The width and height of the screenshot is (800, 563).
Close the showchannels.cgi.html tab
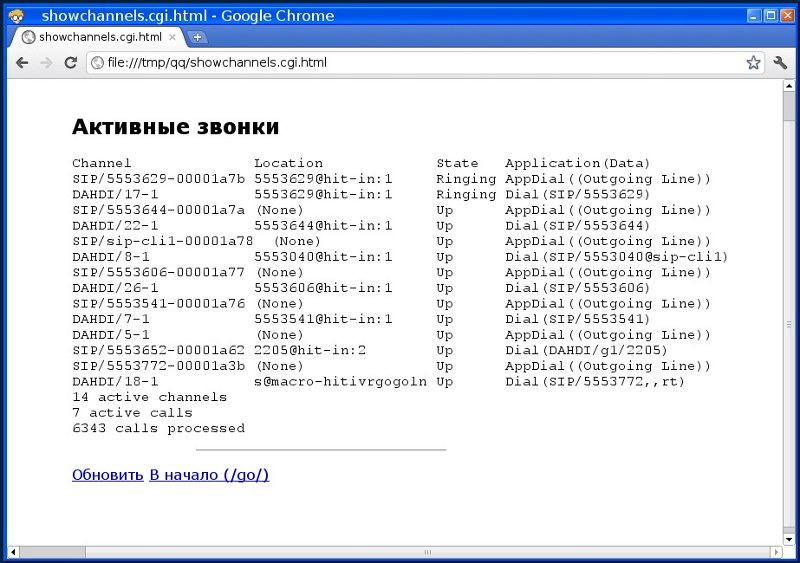172,37
